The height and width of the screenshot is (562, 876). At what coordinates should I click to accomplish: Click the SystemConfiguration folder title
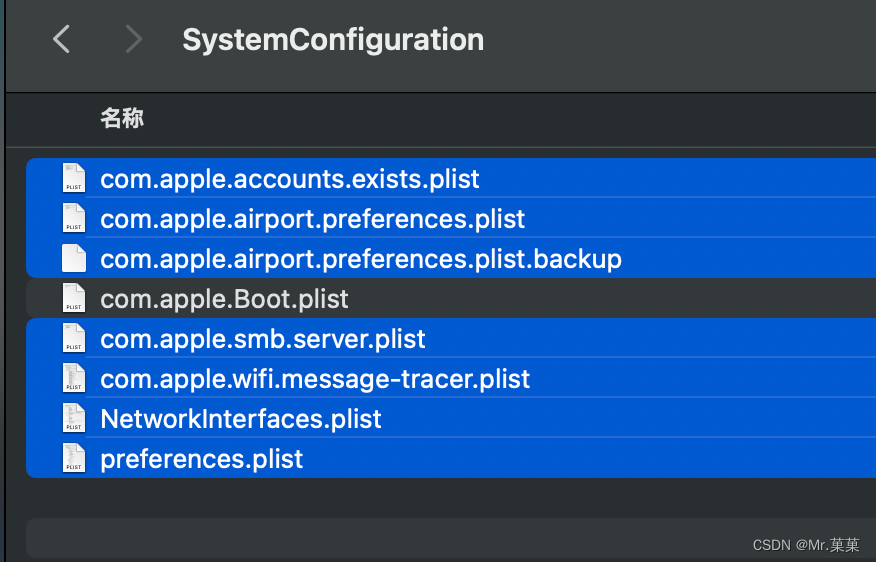tap(333, 40)
